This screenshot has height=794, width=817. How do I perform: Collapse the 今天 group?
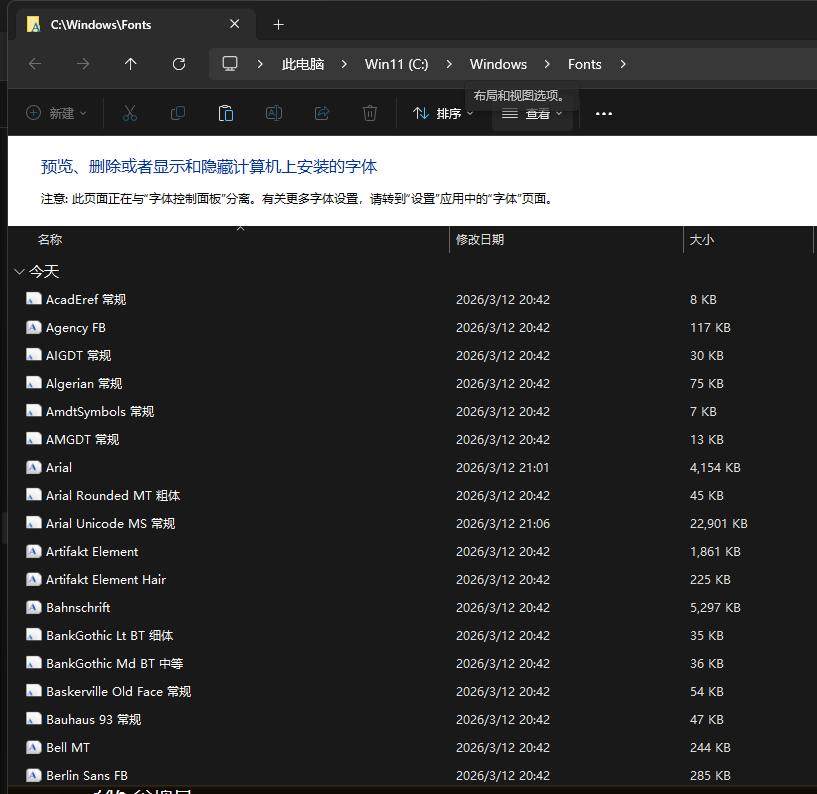[x=20, y=271]
